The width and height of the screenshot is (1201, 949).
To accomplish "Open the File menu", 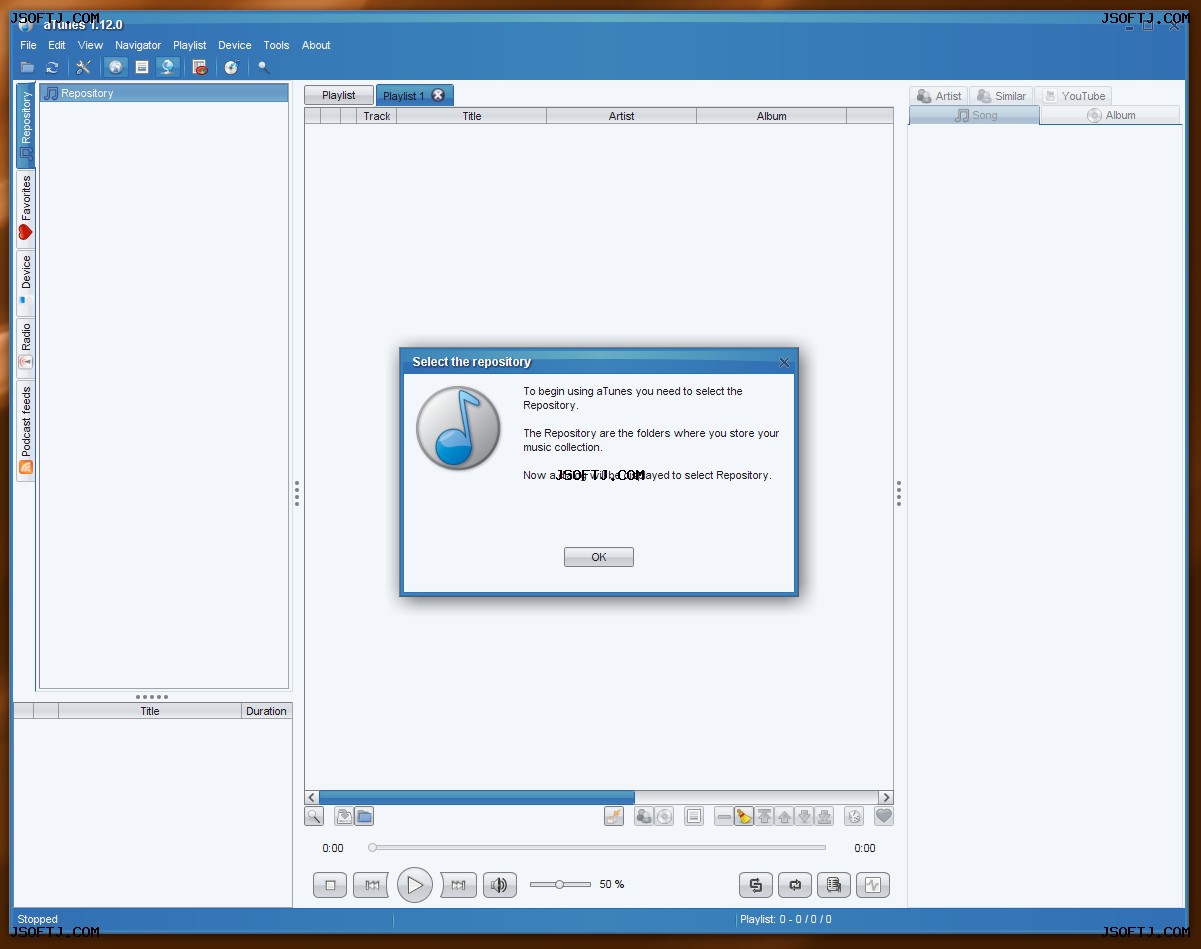I will tap(28, 45).
